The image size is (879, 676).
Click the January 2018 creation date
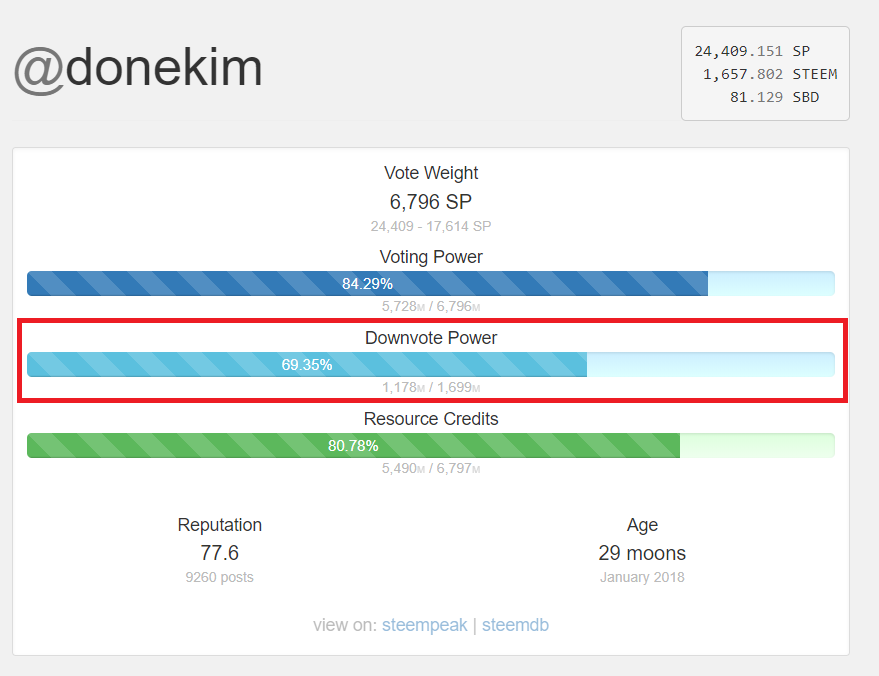[x=642, y=577]
